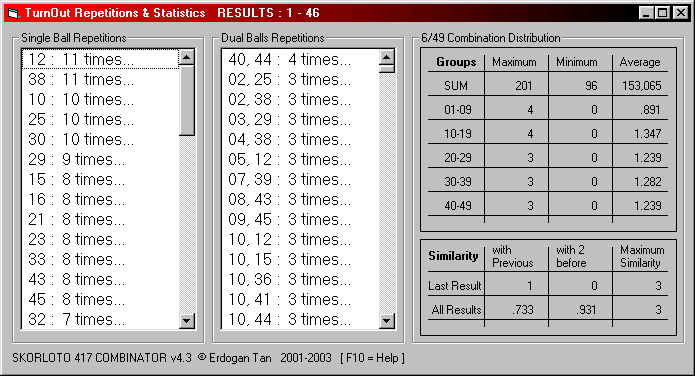
Task: Click the Similarity table header
Action: tap(453, 256)
